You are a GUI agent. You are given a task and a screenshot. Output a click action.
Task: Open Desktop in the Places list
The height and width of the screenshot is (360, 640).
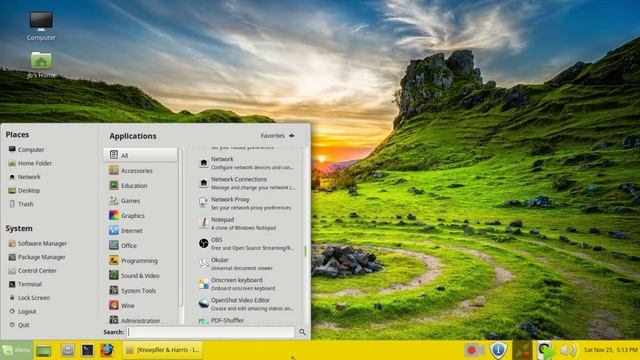24,190
